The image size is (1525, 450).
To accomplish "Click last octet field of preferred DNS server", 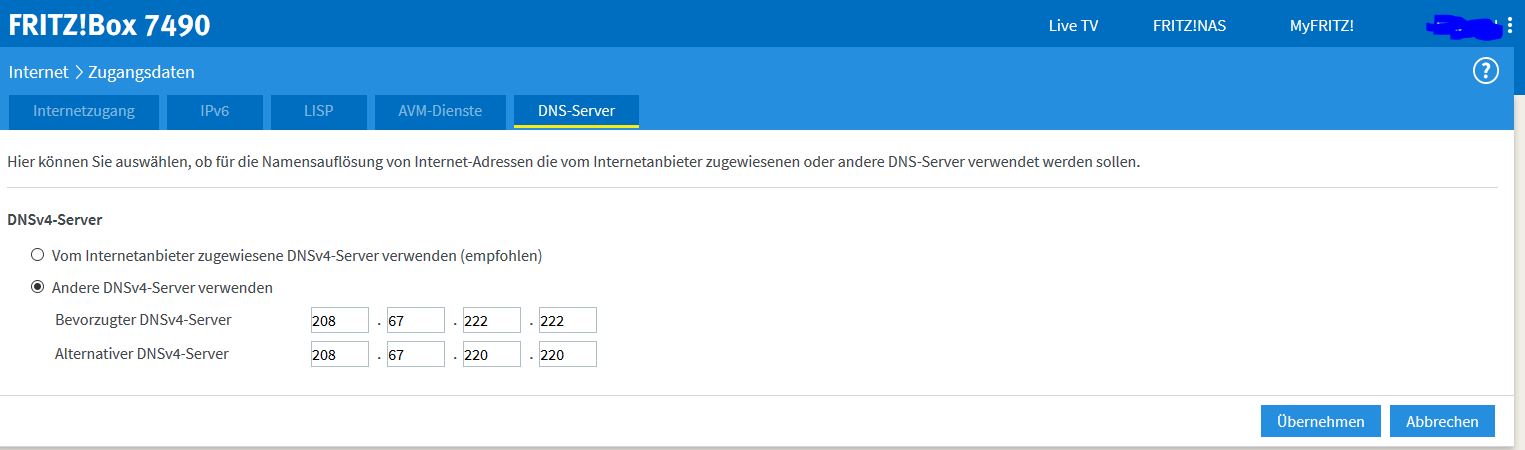I will (567, 320).
